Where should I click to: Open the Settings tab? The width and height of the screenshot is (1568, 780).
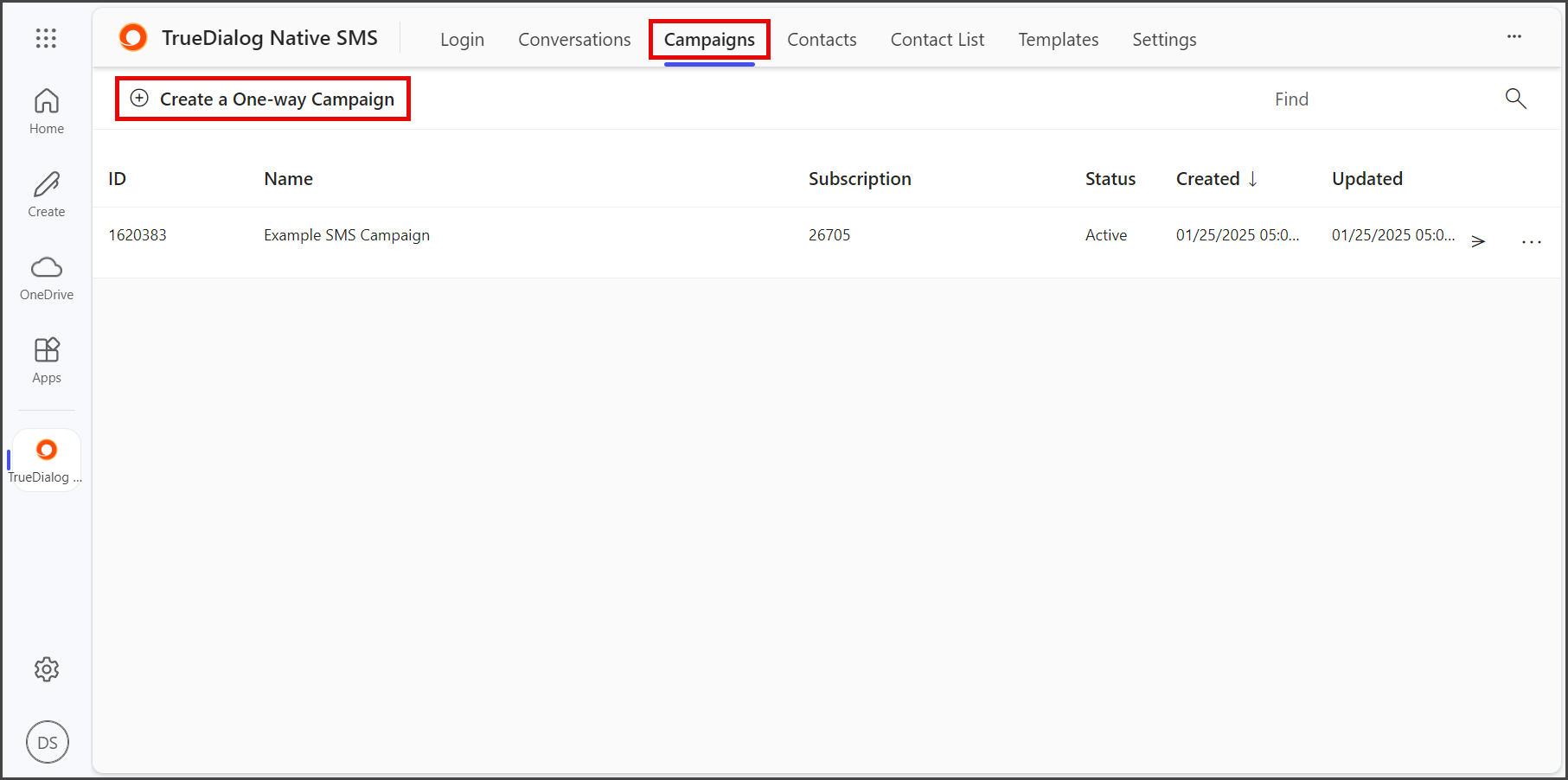(x=1164, y=40)
